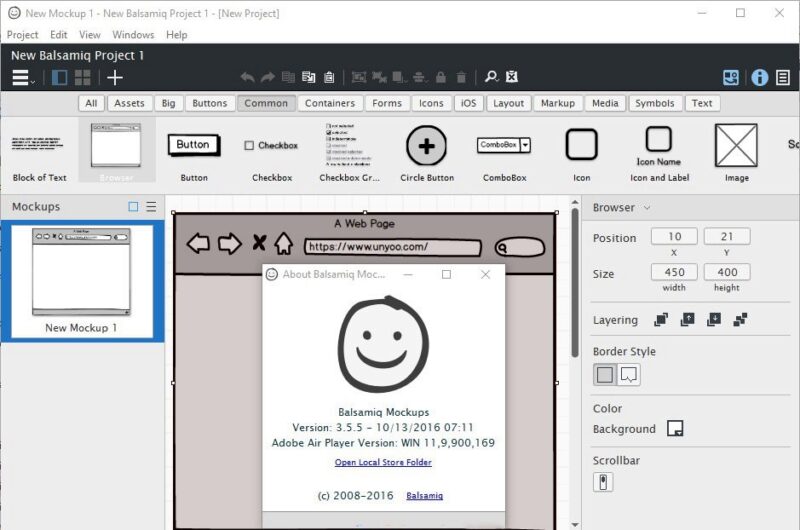
Task: Open the View menu
Action: (90, 35)
